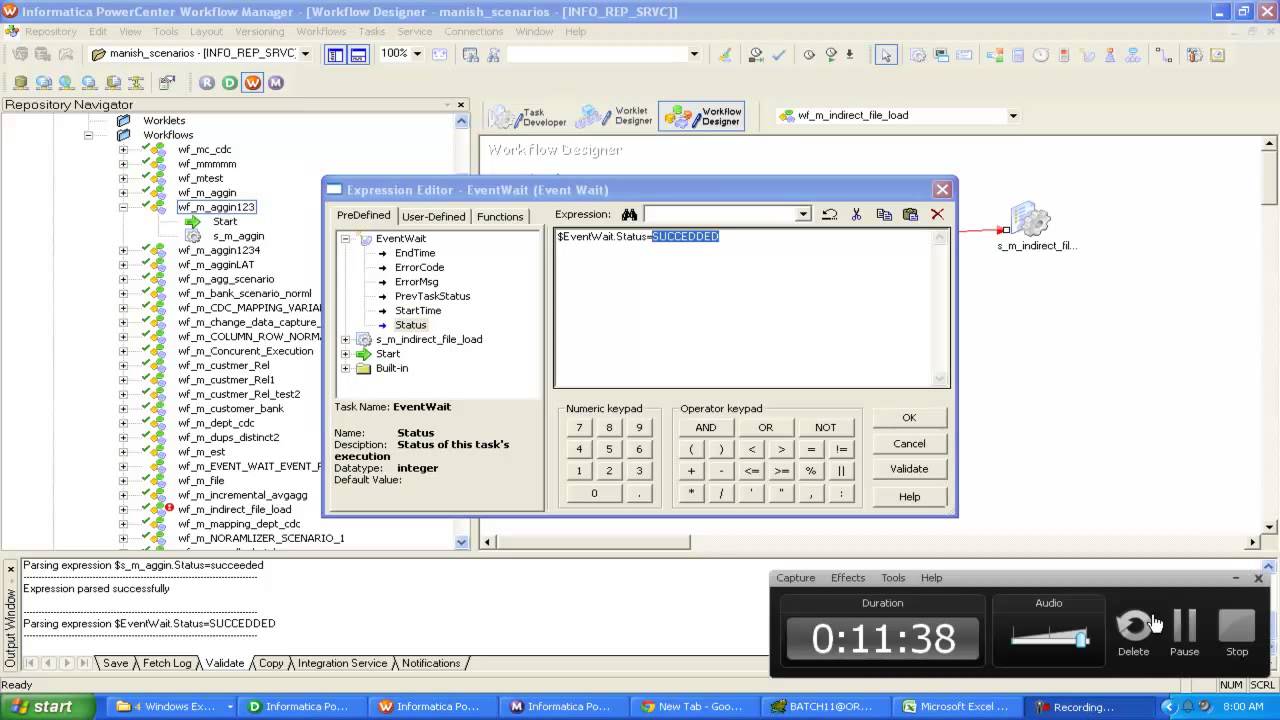Launch Repository Manager via the R icon
This screenshot has height=720, width=1280.
coord(207,83)
